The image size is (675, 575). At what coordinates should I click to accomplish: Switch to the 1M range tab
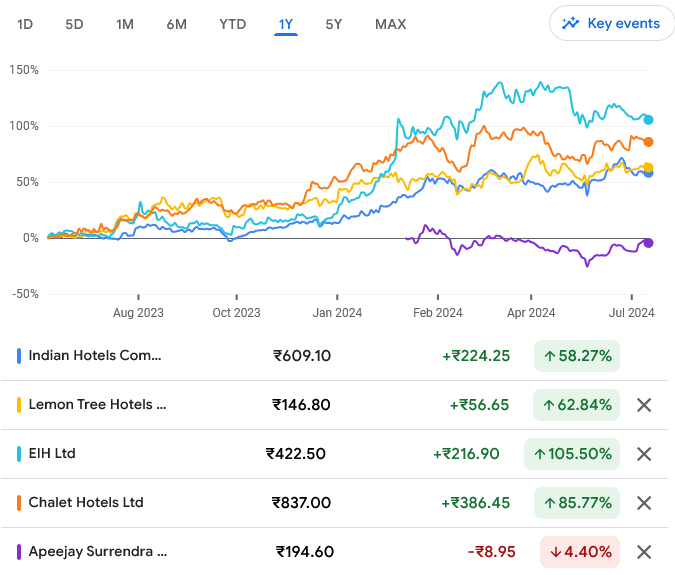point(125,24)
